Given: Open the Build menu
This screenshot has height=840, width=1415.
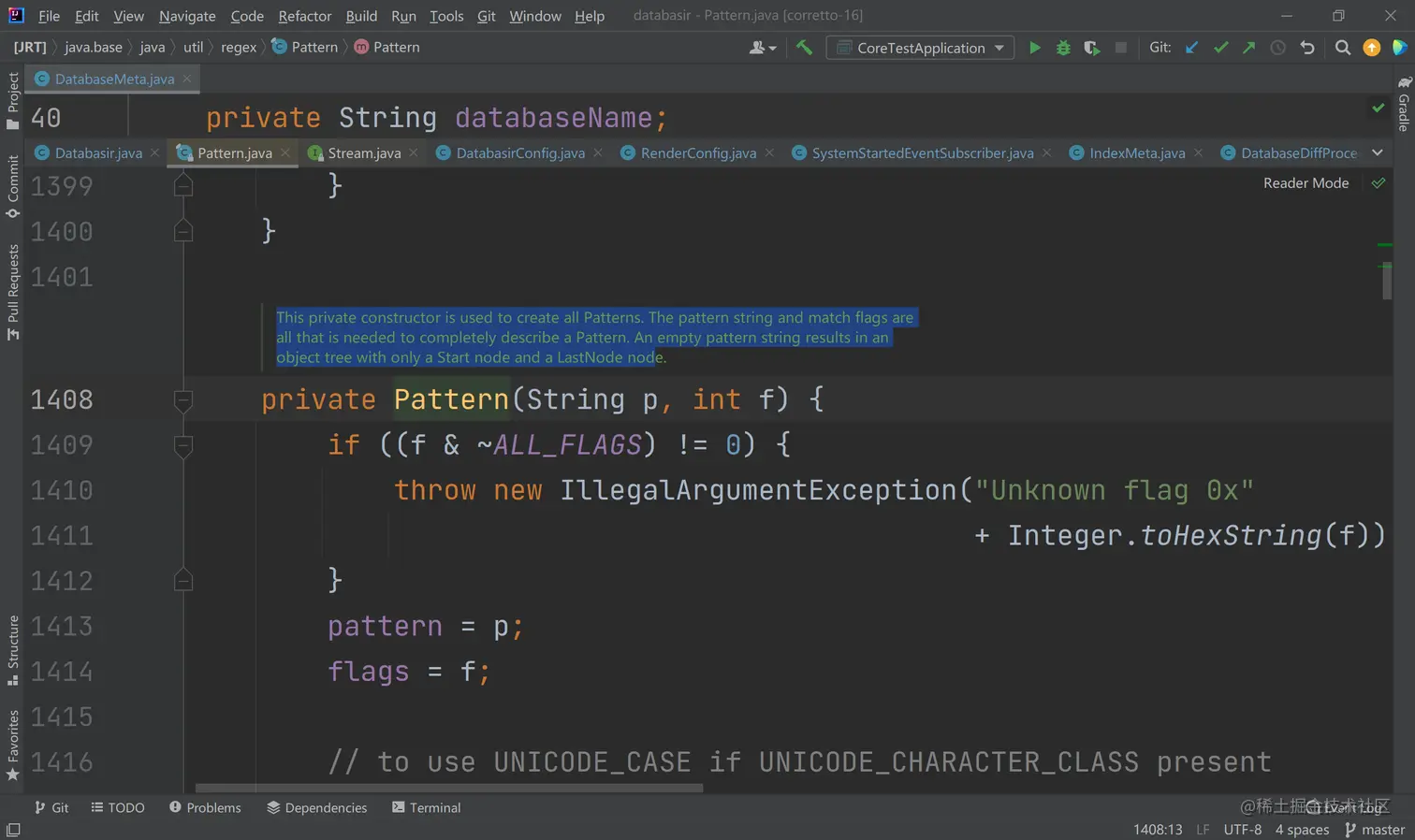Looking at the screenshot, I should [x=361, y=16].
